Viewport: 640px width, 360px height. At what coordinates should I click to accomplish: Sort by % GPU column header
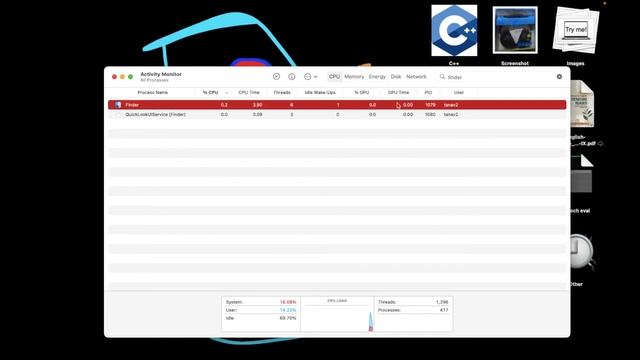pyautogui.click(x=362, y=93)
